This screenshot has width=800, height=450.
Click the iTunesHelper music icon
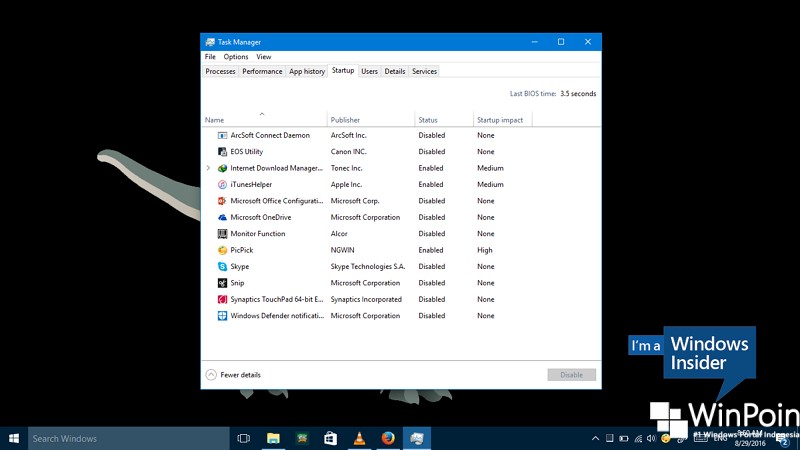tap(222, 184)
